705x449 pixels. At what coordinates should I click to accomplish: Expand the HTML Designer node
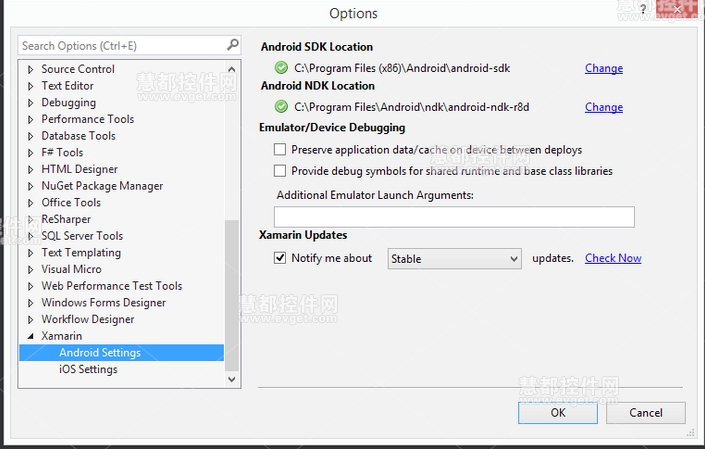(x=31, y=169)
